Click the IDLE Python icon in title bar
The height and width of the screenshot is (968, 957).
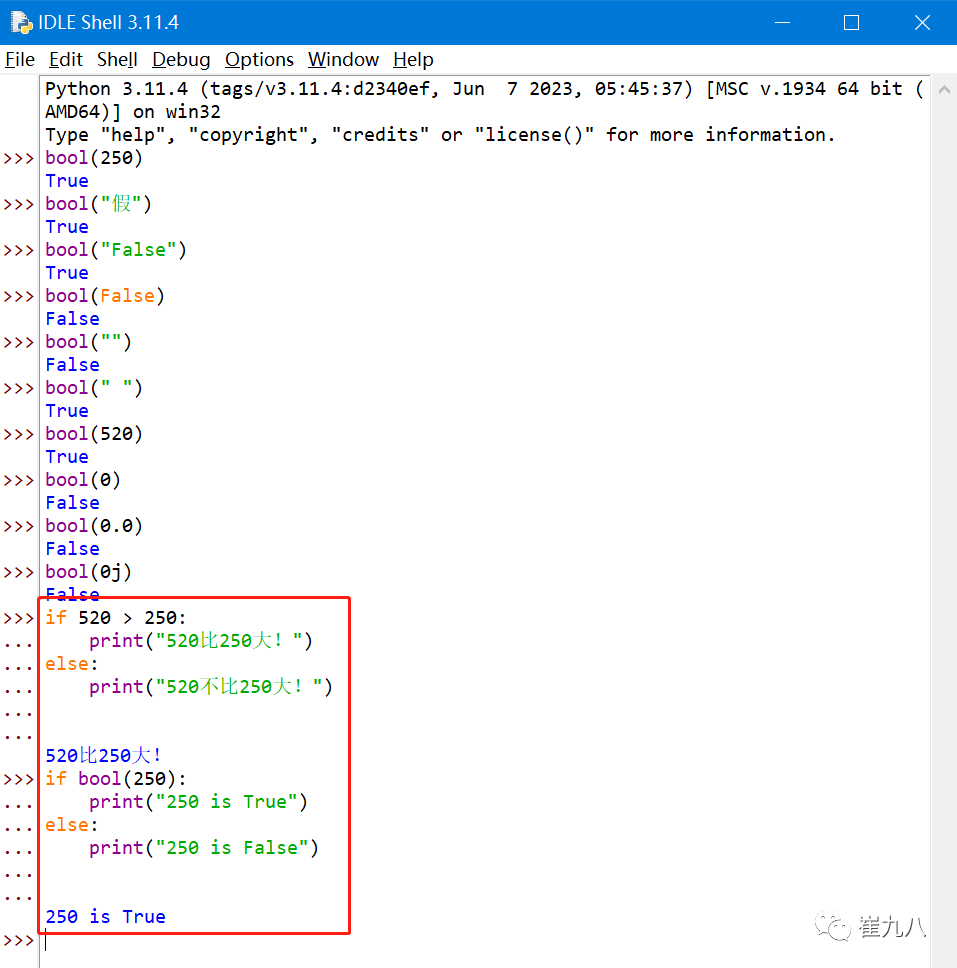coord(21,22)
